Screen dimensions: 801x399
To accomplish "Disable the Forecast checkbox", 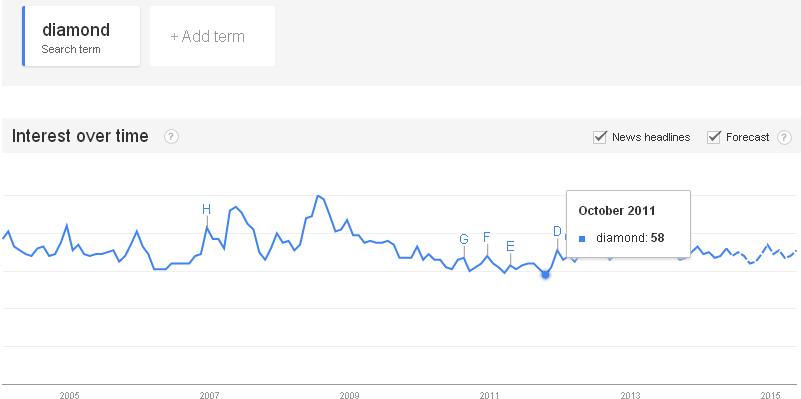I will point(713,137).
